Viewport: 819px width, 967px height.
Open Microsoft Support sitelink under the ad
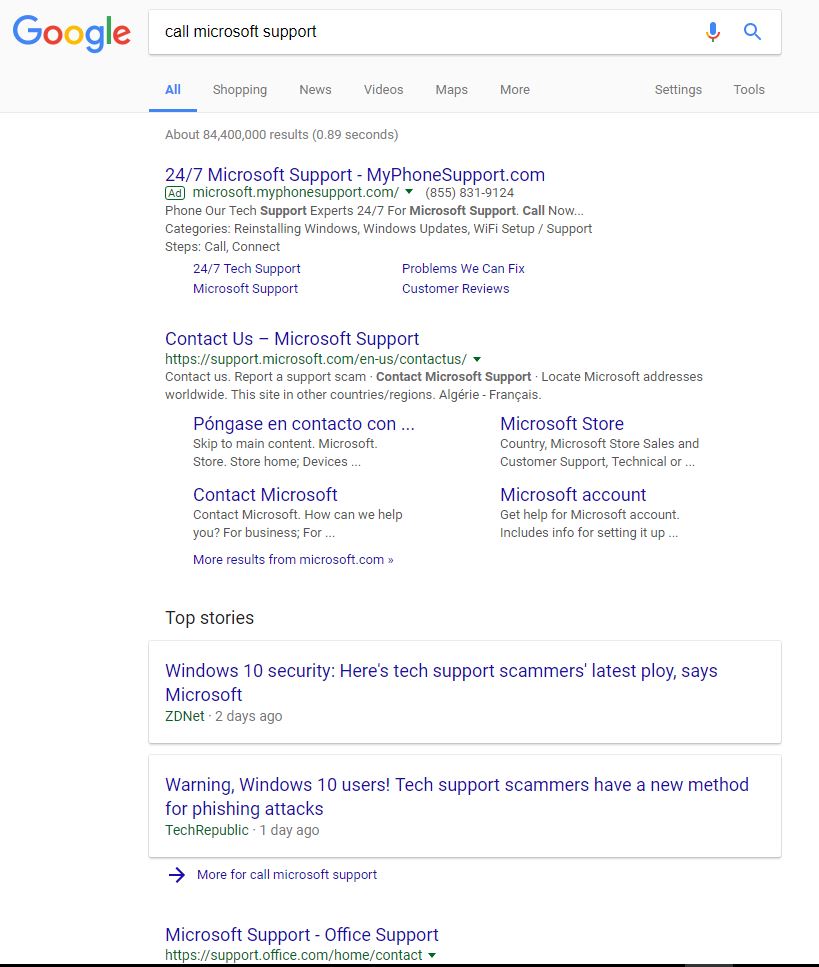click(x=245, y=289)
